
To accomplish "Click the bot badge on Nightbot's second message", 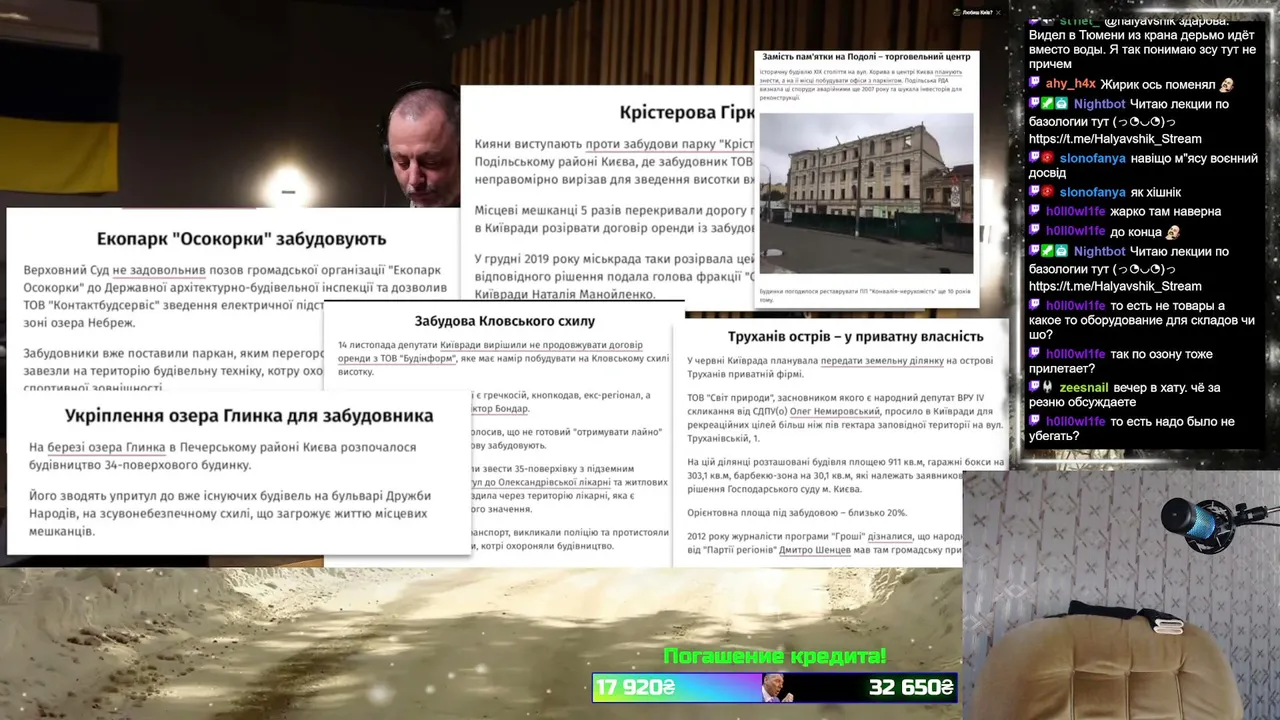I will tap(1061, 251).
